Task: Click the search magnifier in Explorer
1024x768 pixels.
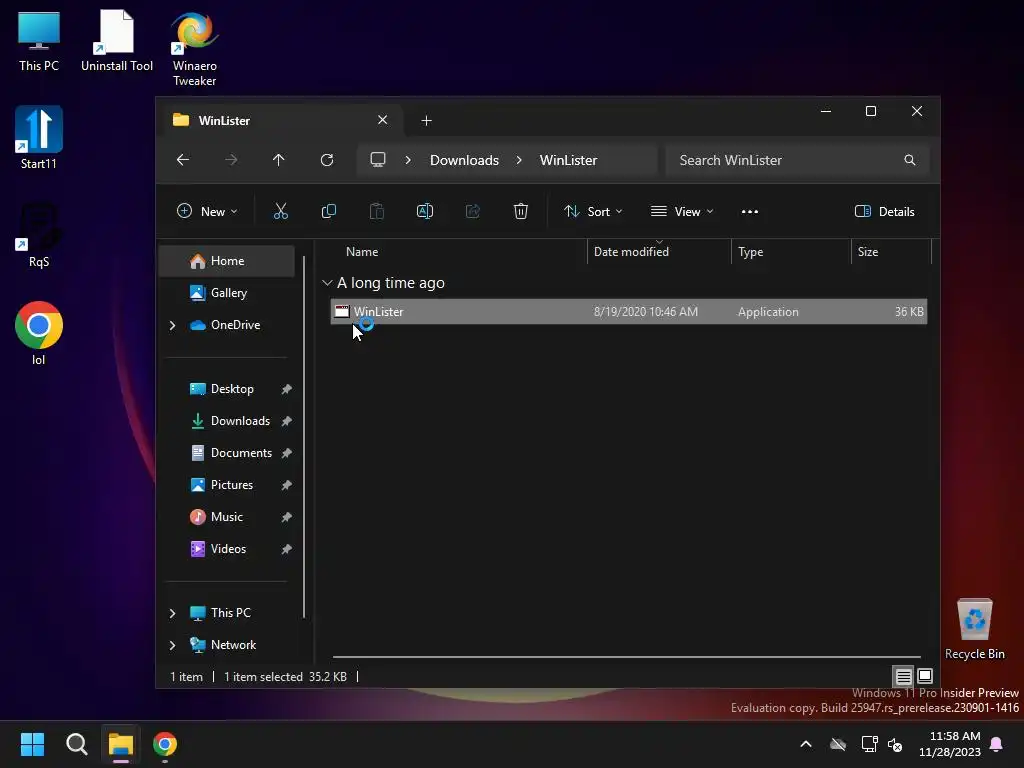Action: point(910,160)
